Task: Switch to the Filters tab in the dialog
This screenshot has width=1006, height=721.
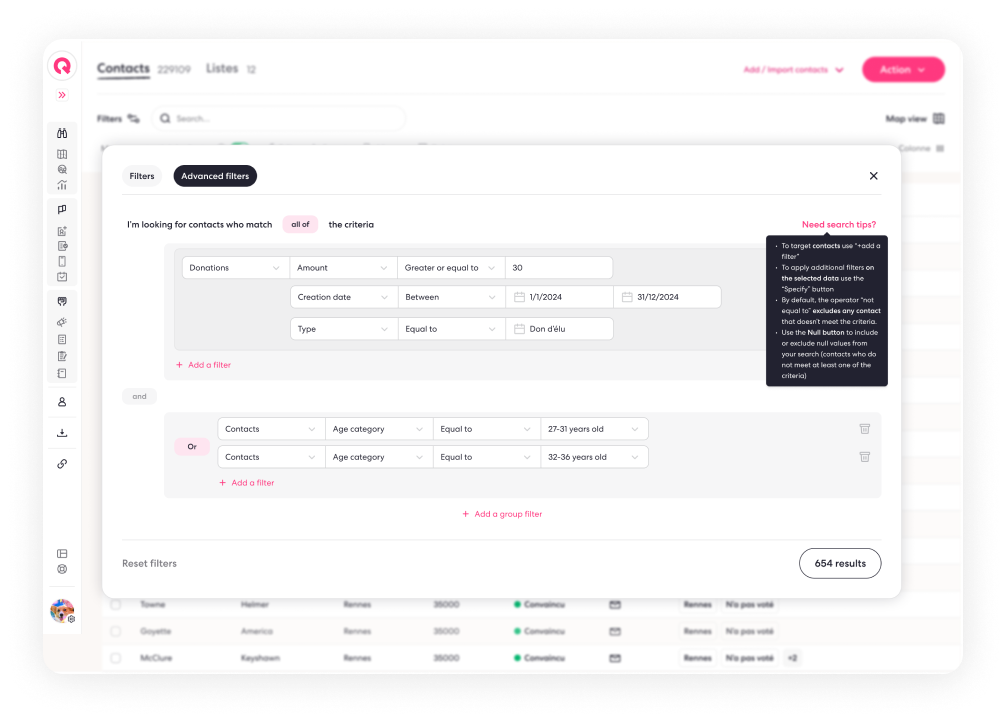Action: [x=142, y=176]
